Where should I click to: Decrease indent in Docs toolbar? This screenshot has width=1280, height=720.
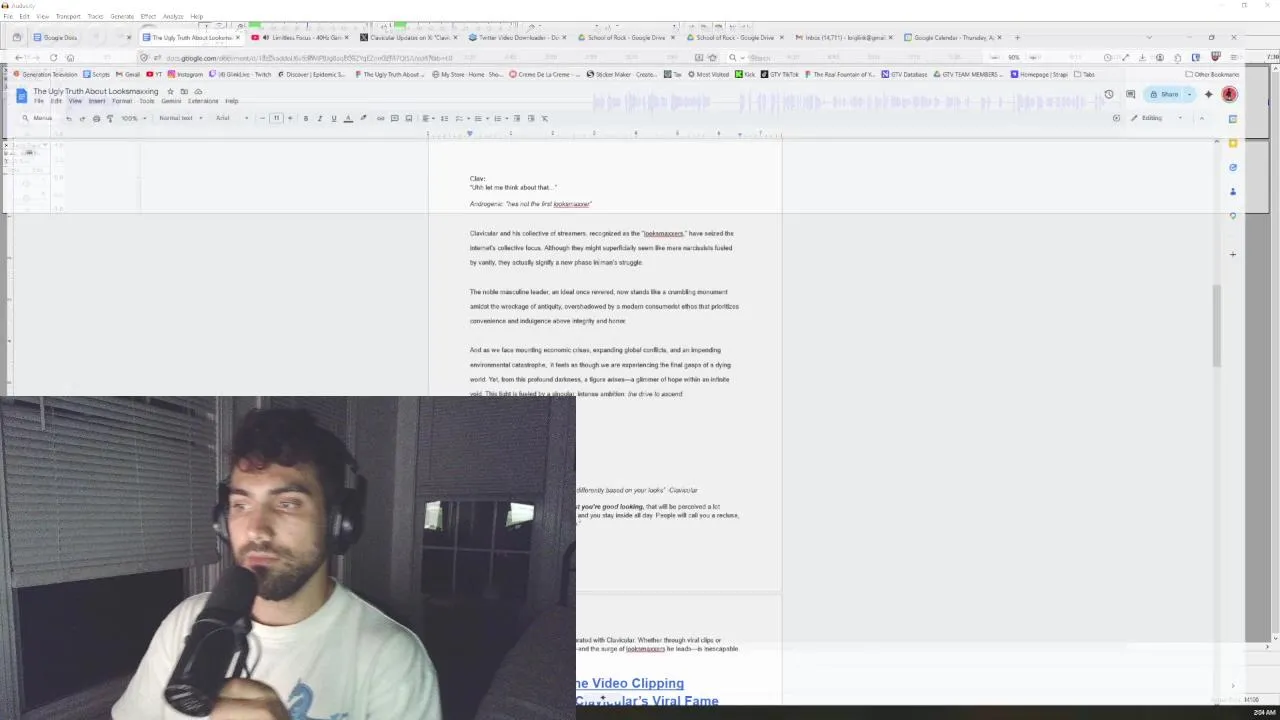[x=516, y=118]
